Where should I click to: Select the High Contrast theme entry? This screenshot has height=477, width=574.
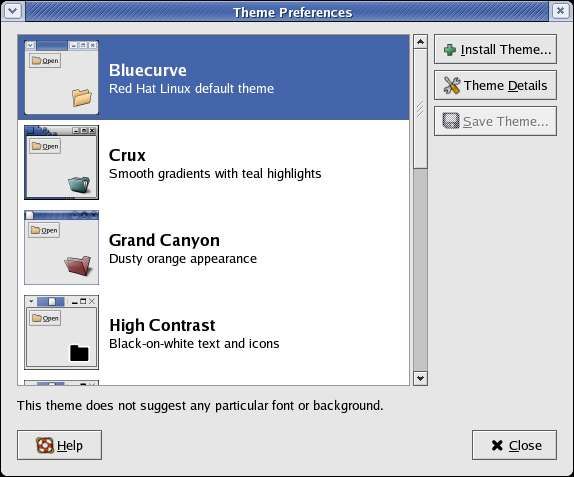point(213,332)
